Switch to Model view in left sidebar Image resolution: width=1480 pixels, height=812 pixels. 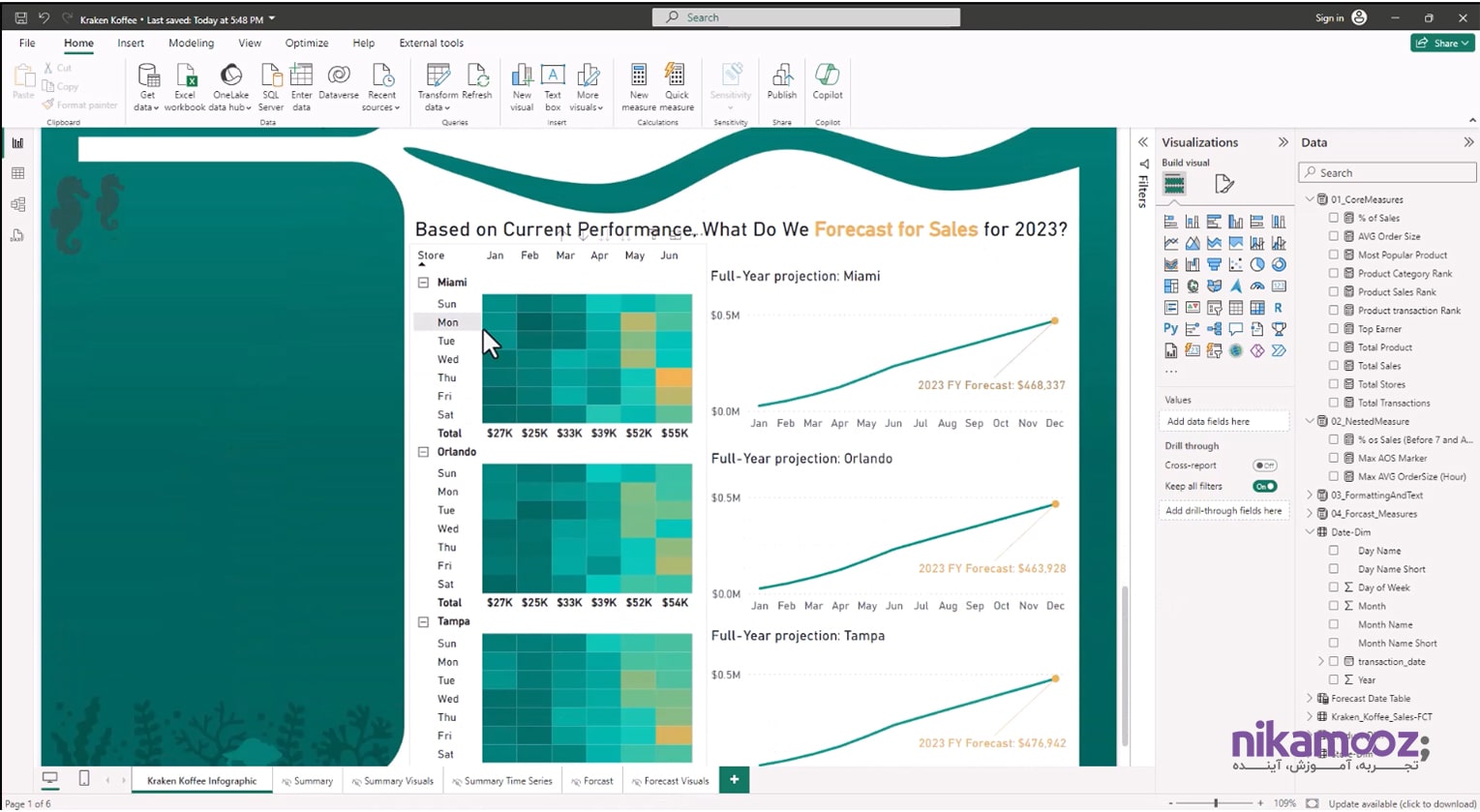point(17,204)
